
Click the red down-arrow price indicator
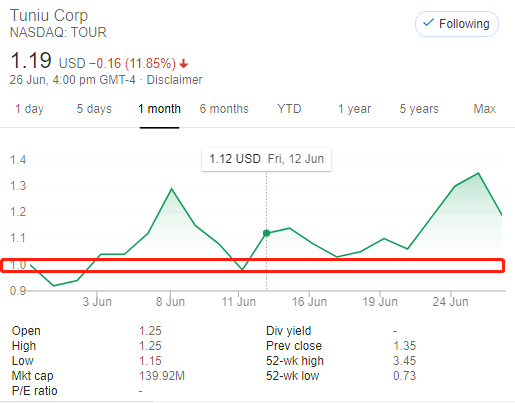[184, 63]
